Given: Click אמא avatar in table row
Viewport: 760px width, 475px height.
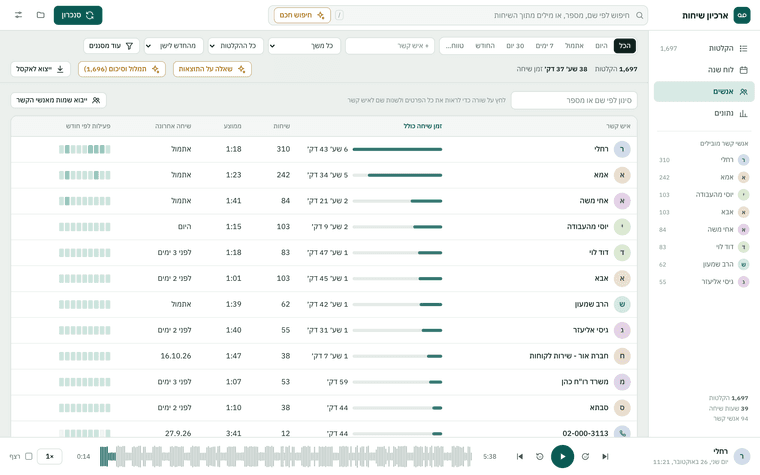Looking at the screenshot, I should pyautogui.click(x=622, y=175).
